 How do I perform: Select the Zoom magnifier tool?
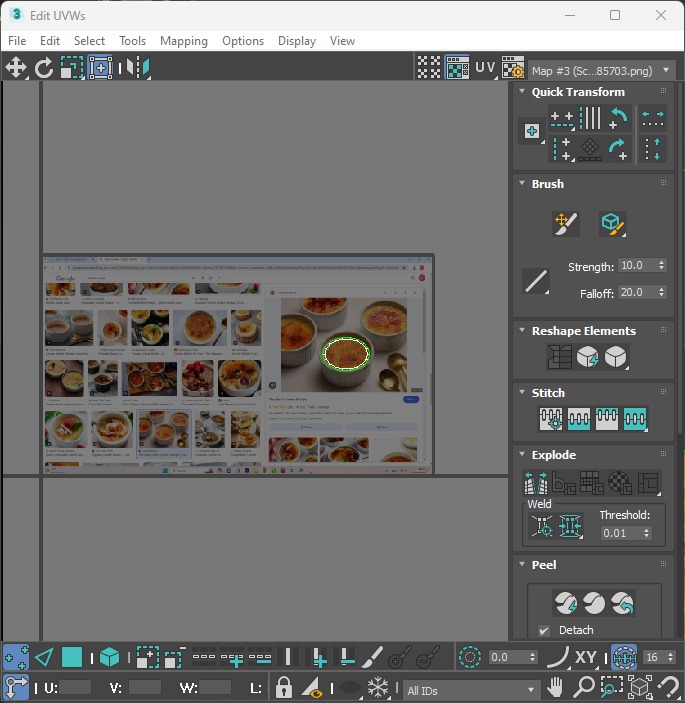(x=584, y=687)
